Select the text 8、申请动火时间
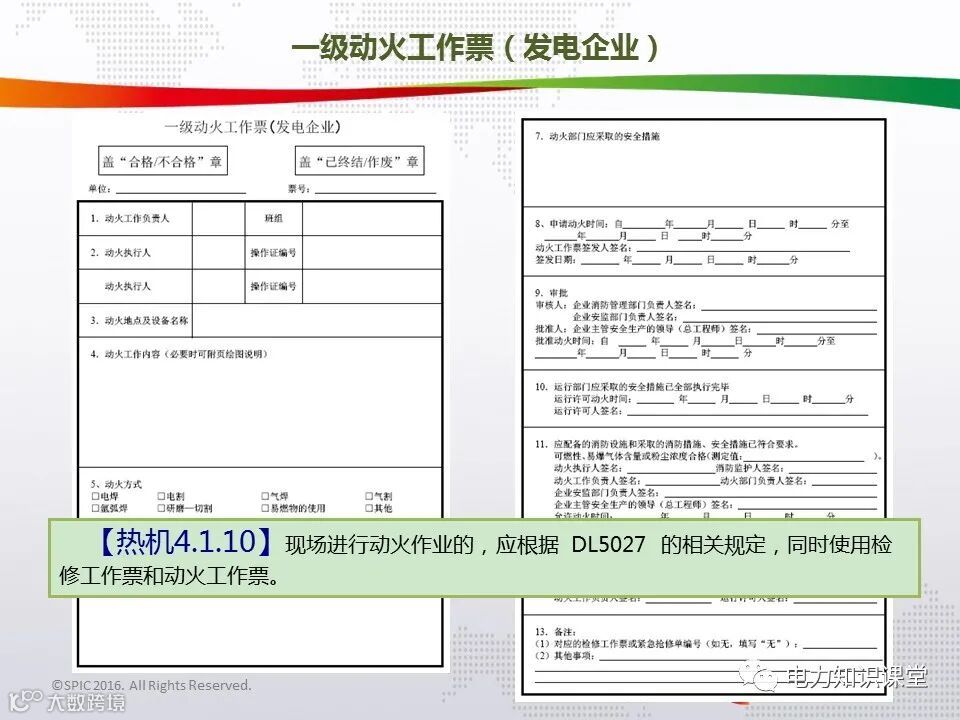The image size is (960, 720). click(x=570, y=224)
